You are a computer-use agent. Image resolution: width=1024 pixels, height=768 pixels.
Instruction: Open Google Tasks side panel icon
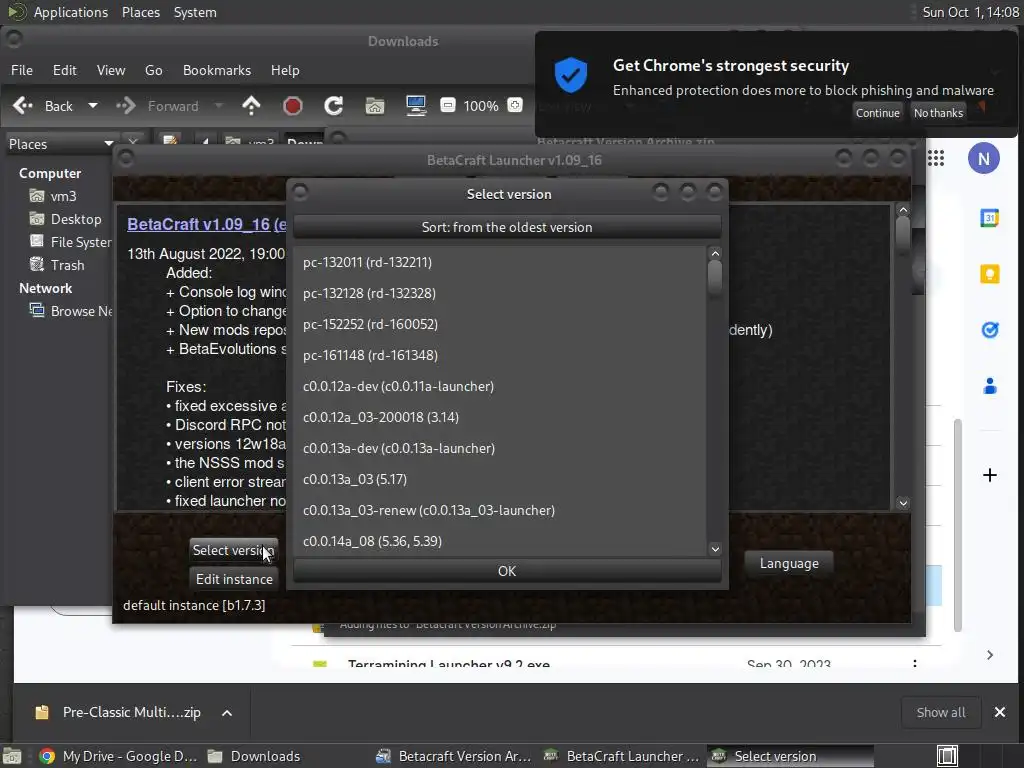[989, 330]
